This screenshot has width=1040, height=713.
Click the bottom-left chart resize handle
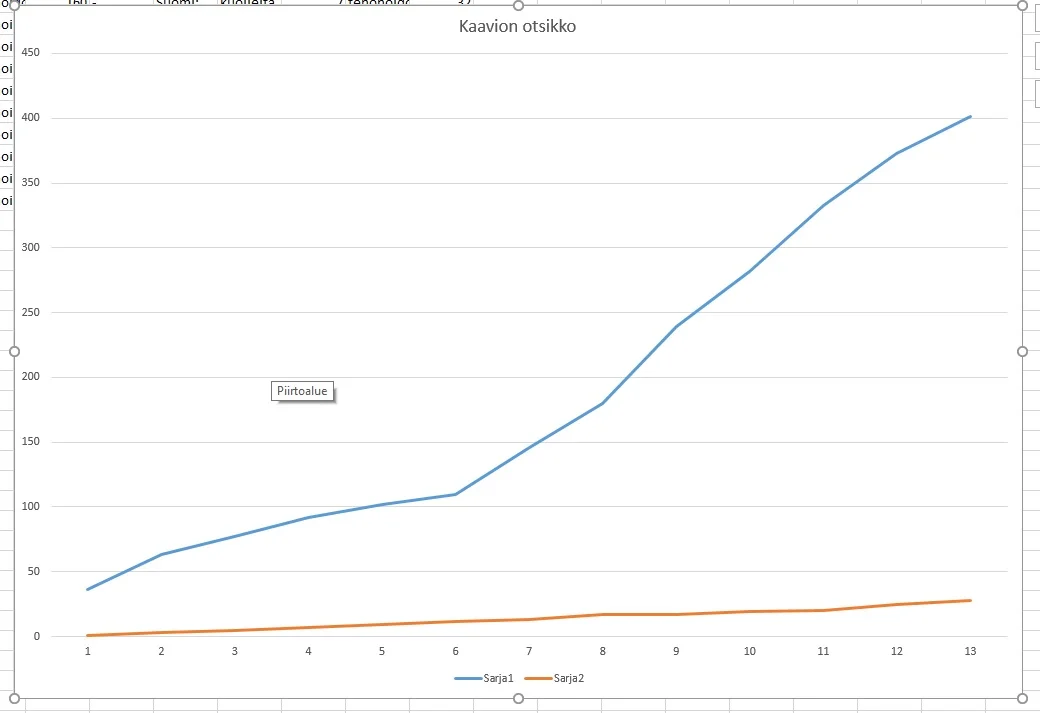tap(14, 698)
